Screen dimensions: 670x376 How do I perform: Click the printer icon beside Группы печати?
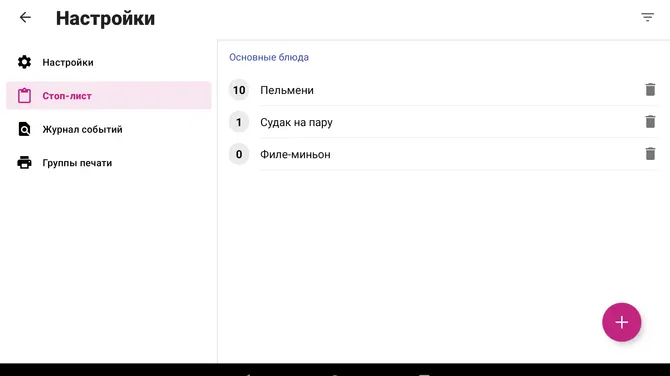click(24, 163)
